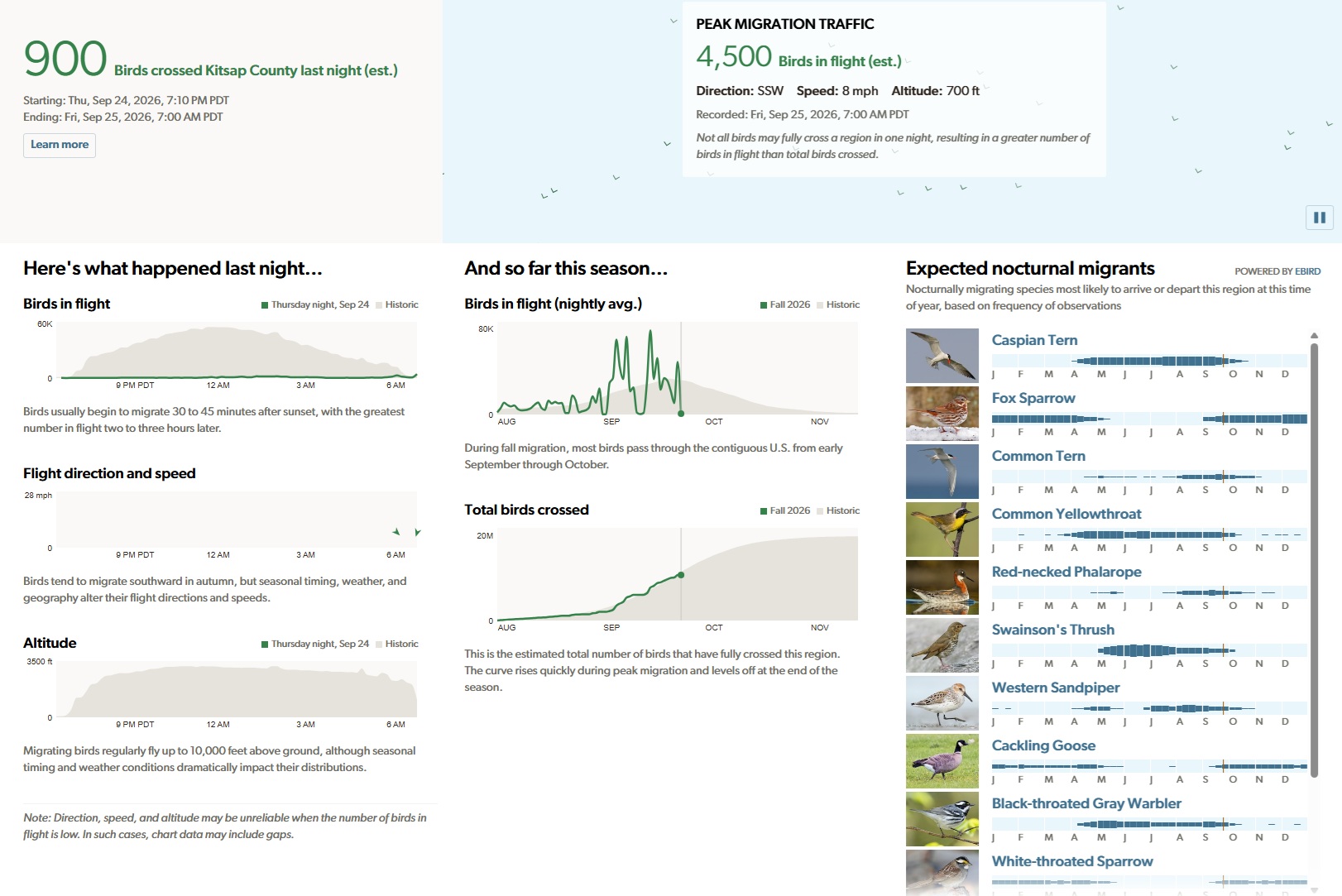Open the Swainson's Thrush species link

[x=1053, y=630]
